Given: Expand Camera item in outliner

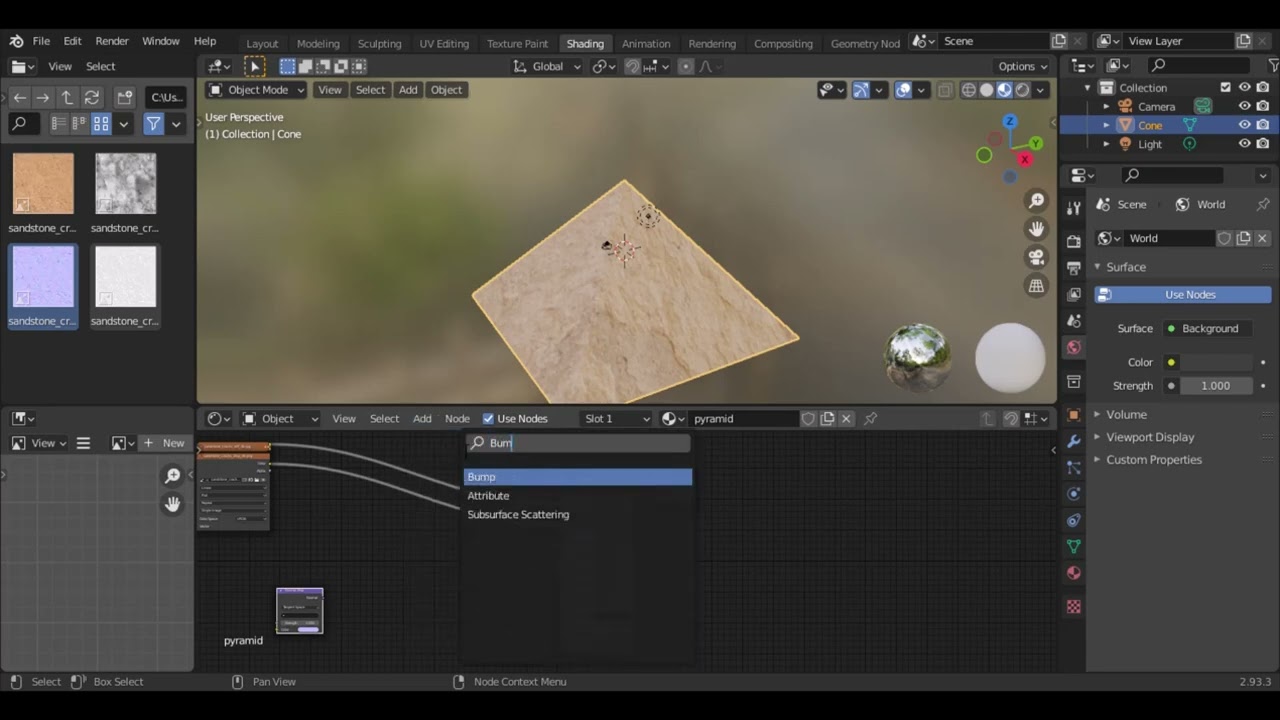Looking at the screenshot, I should (x=1106, y=106).
